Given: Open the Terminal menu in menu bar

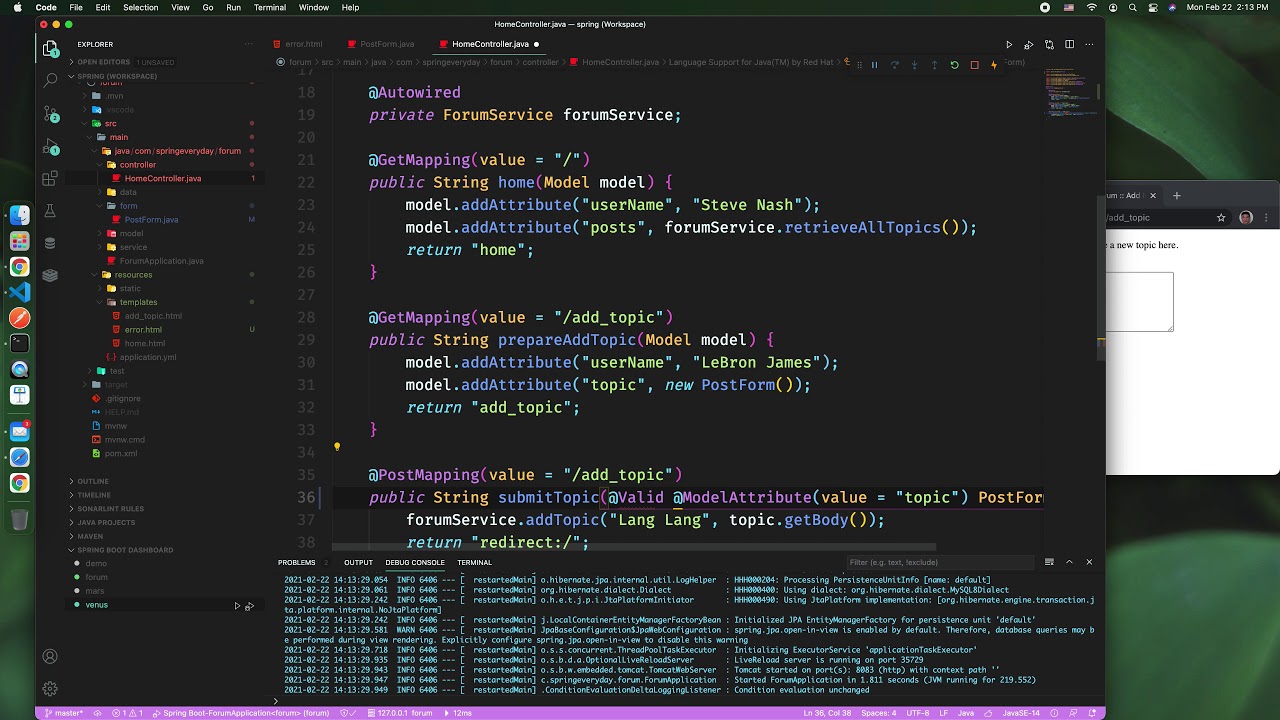Looking at the screenshot, I should tap(270, 7).
